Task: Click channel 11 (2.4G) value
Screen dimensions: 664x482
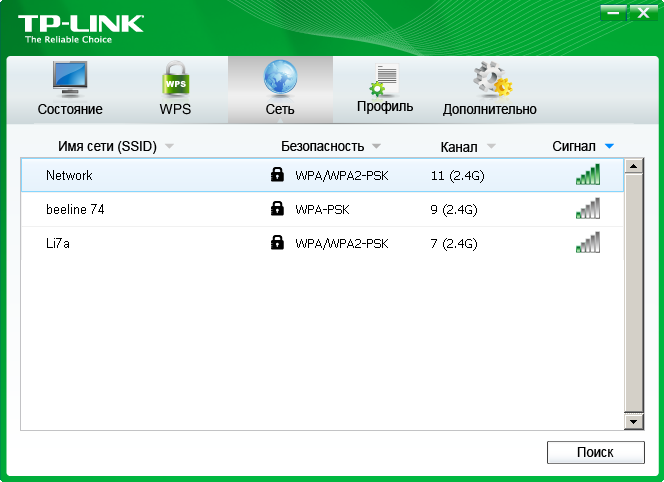Action: (x=457, y=175)
